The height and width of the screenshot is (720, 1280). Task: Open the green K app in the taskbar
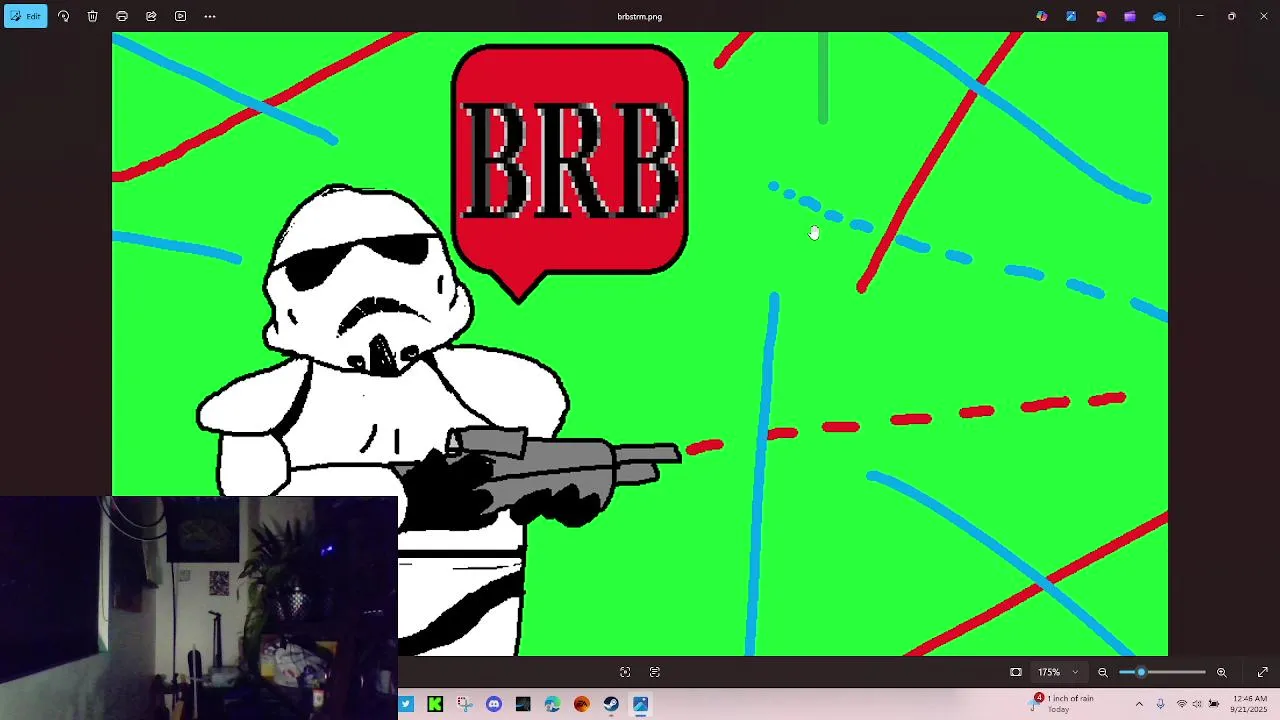point(435,704)
